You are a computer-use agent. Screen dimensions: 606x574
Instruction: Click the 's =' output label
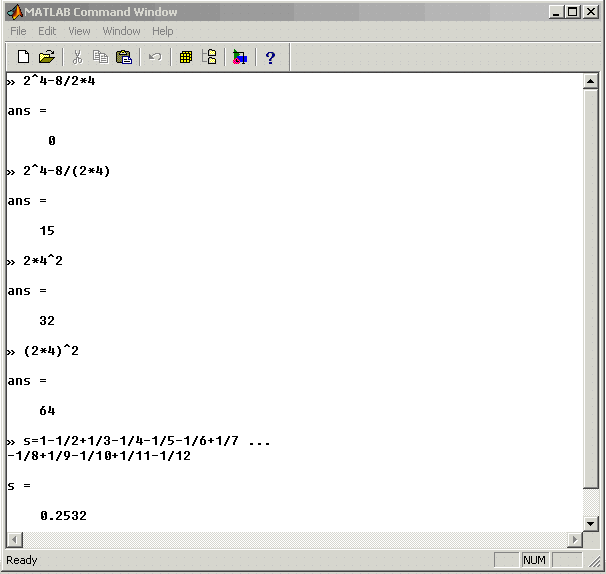[x=19, y=486]
